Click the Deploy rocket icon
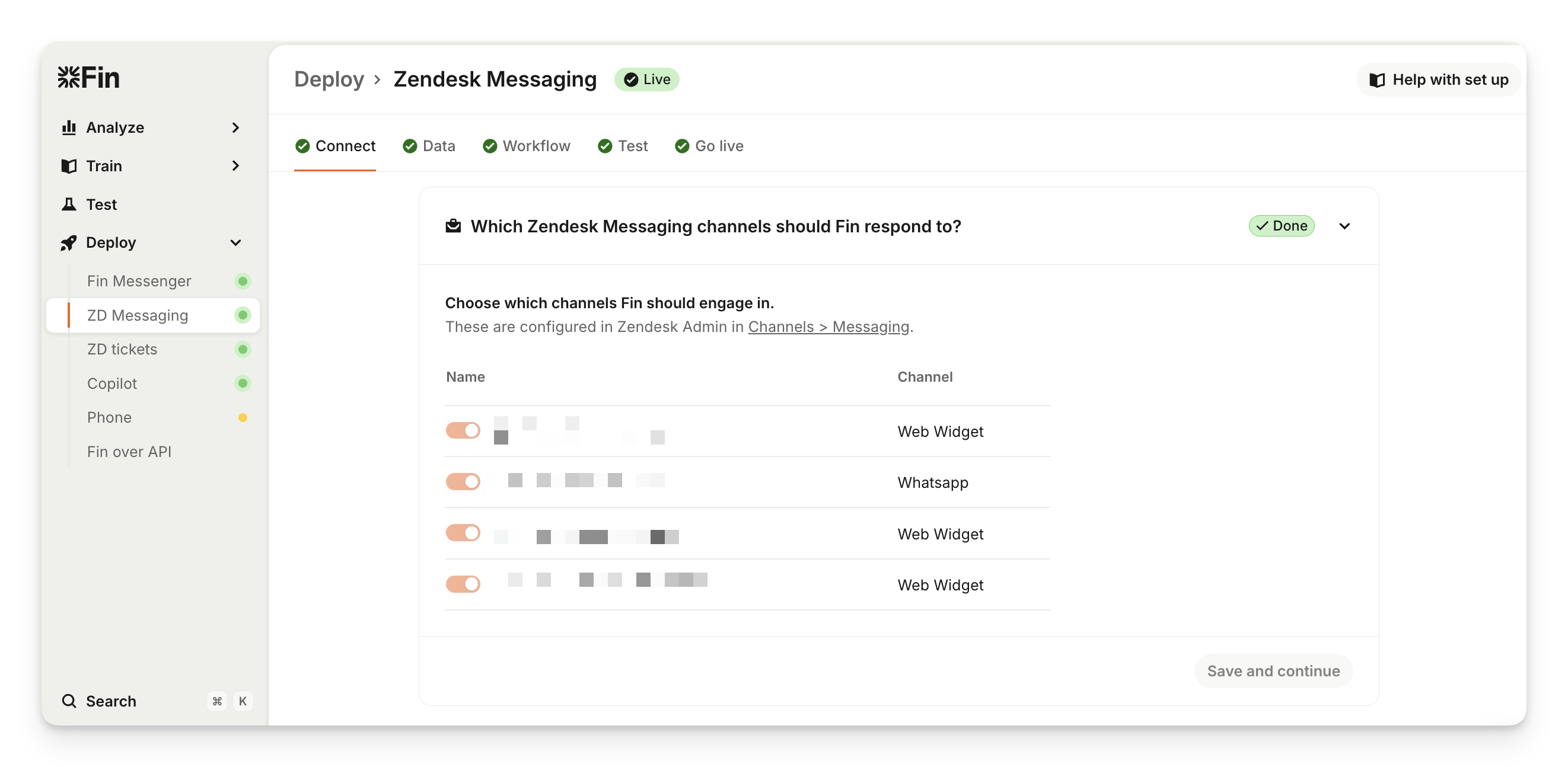This screenshot has height=767, width=1568. point(69,242)
